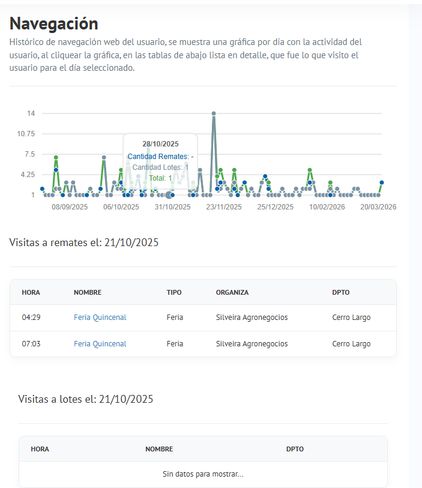The width and height of the screenshot is (422, 488).
Task: Click the 10/02/2026 x-axis label
Action: click(x=327, y=207)
